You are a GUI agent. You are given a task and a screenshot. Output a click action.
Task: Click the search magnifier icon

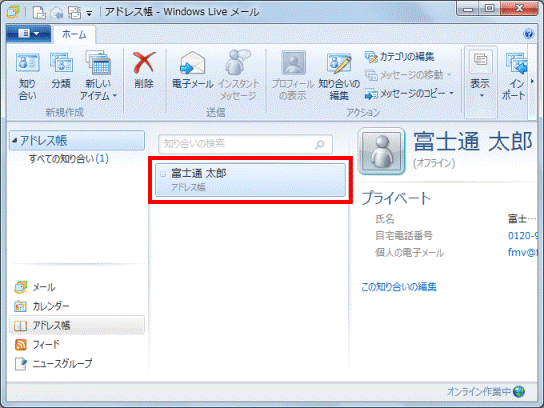(x=320, y=144)
